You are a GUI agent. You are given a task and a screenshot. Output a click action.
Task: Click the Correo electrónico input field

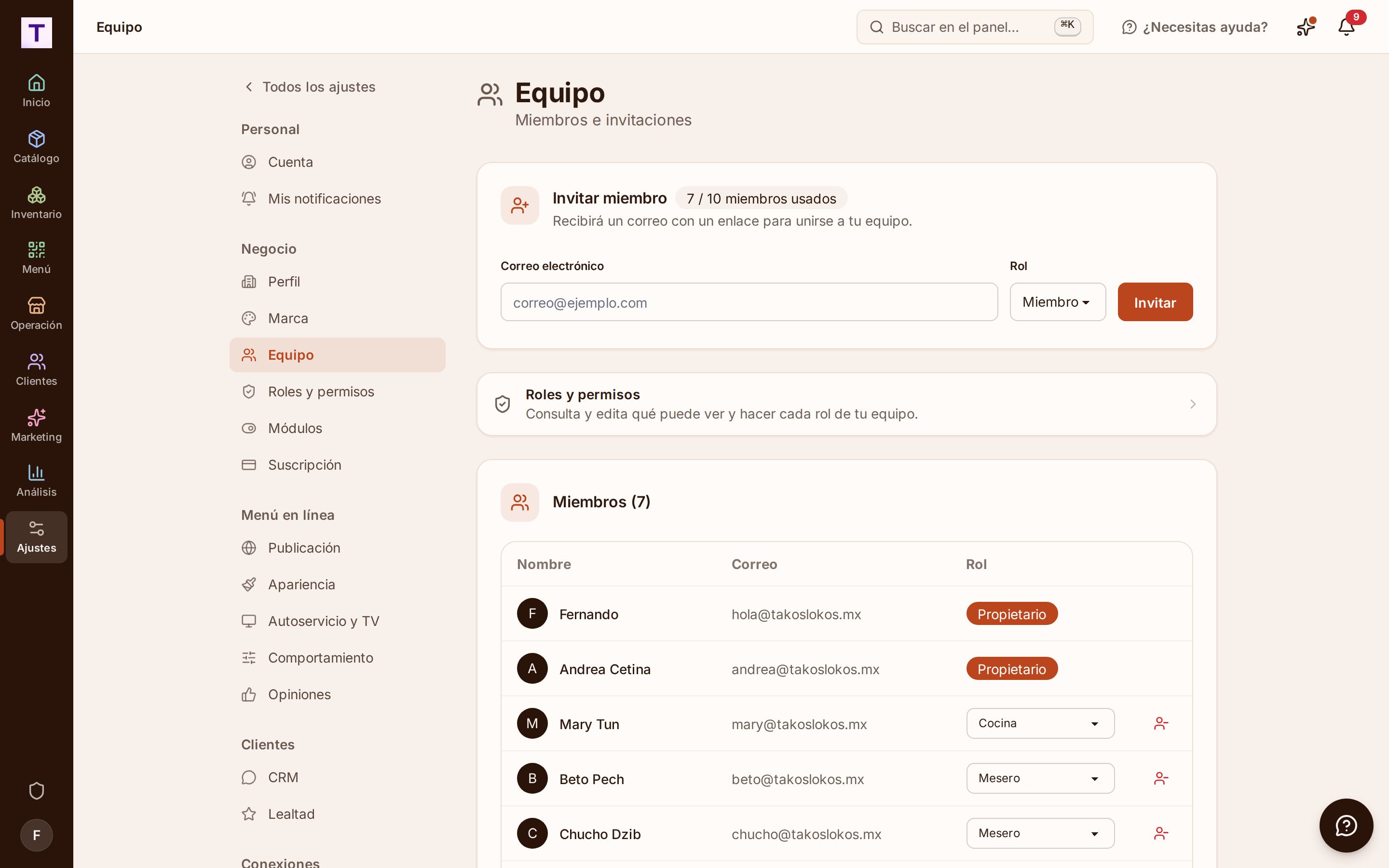pyautogui.click(x=749, y=302)
